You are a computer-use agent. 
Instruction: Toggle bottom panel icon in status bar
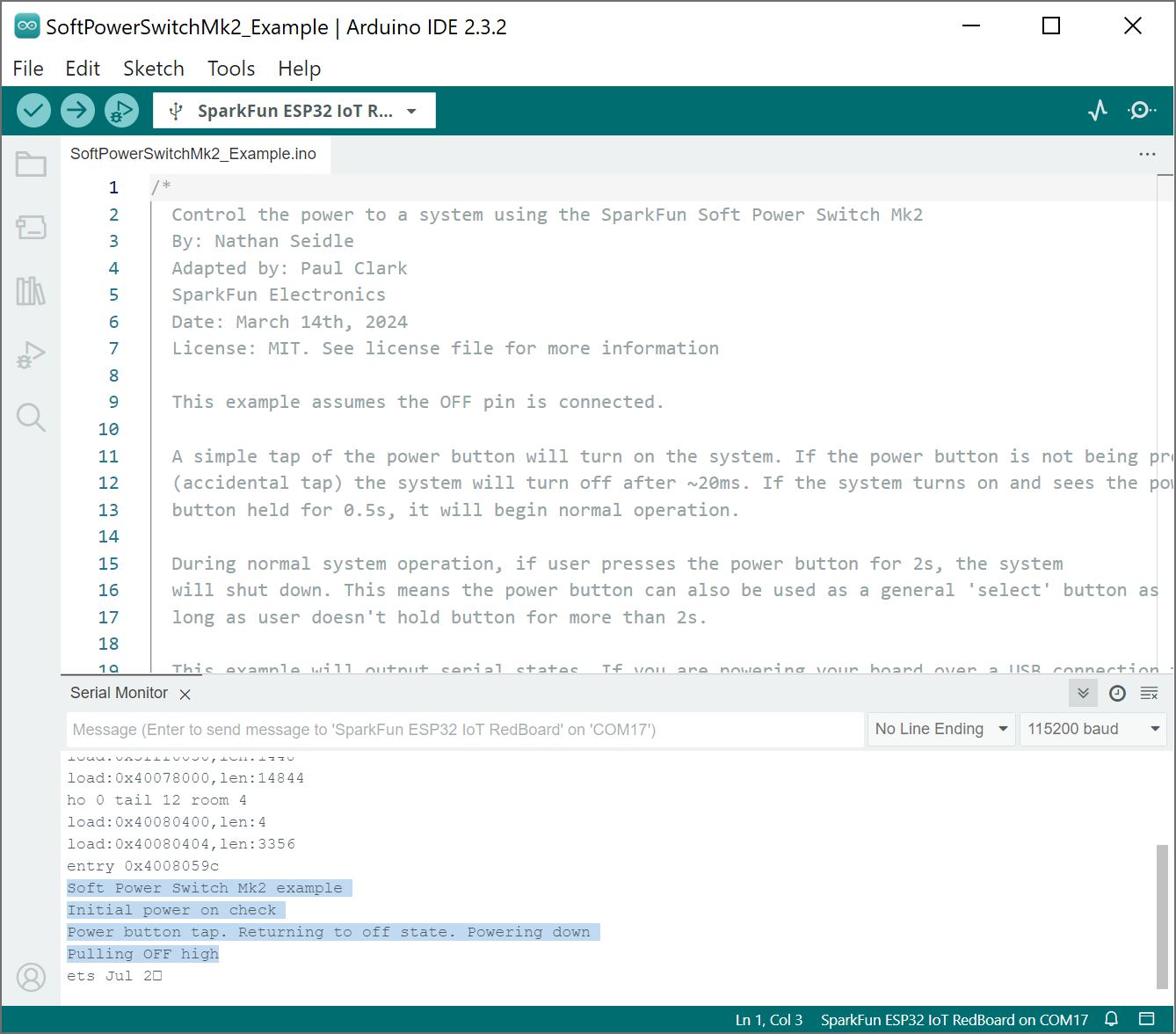(1146, 1020)
